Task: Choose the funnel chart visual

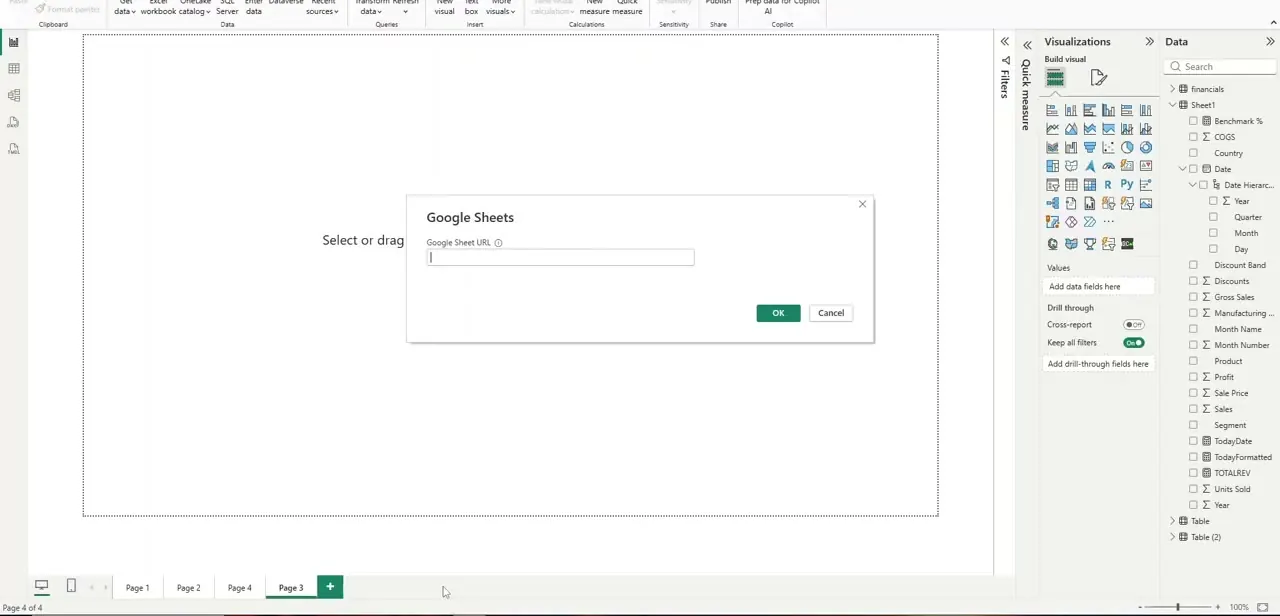Action: click(x=1090, y=148)
